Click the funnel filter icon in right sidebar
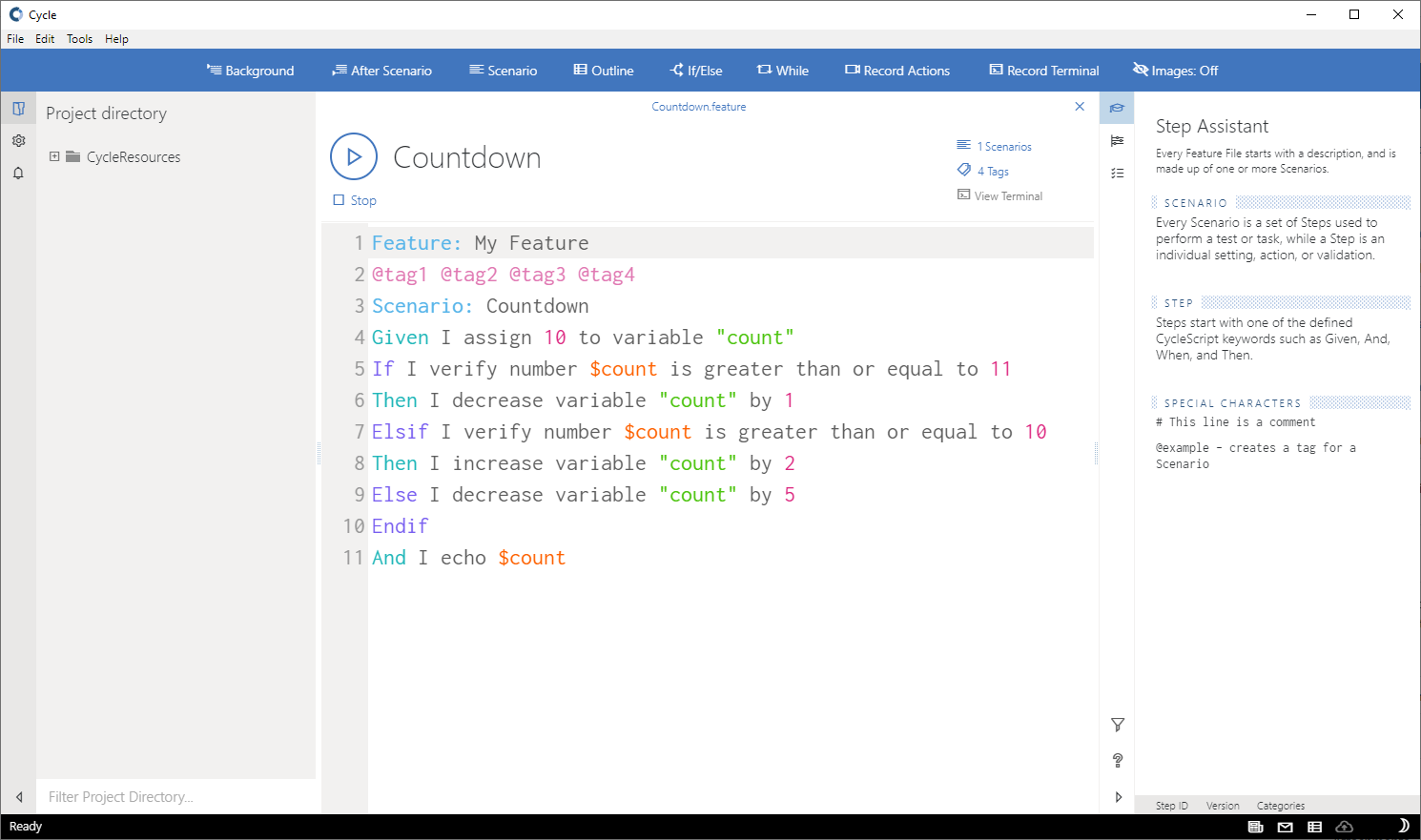The height and width of the screenshot is (840, 1421). coord(1118,725)
